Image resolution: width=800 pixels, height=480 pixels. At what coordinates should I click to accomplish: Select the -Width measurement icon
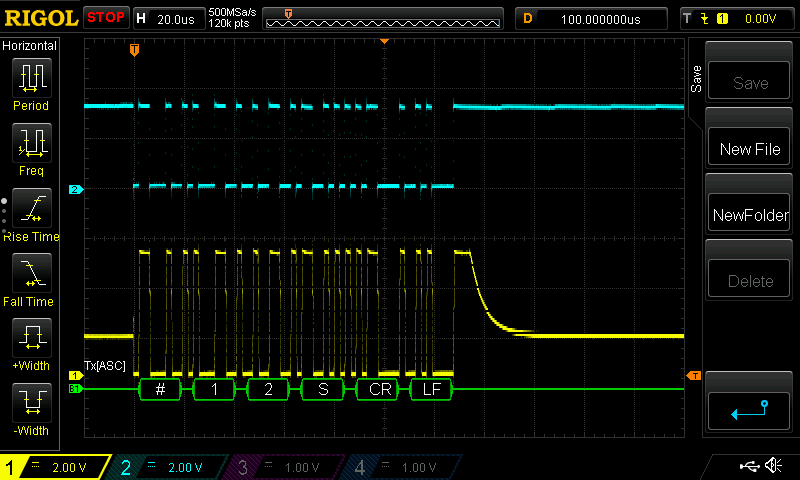(31, 404)
